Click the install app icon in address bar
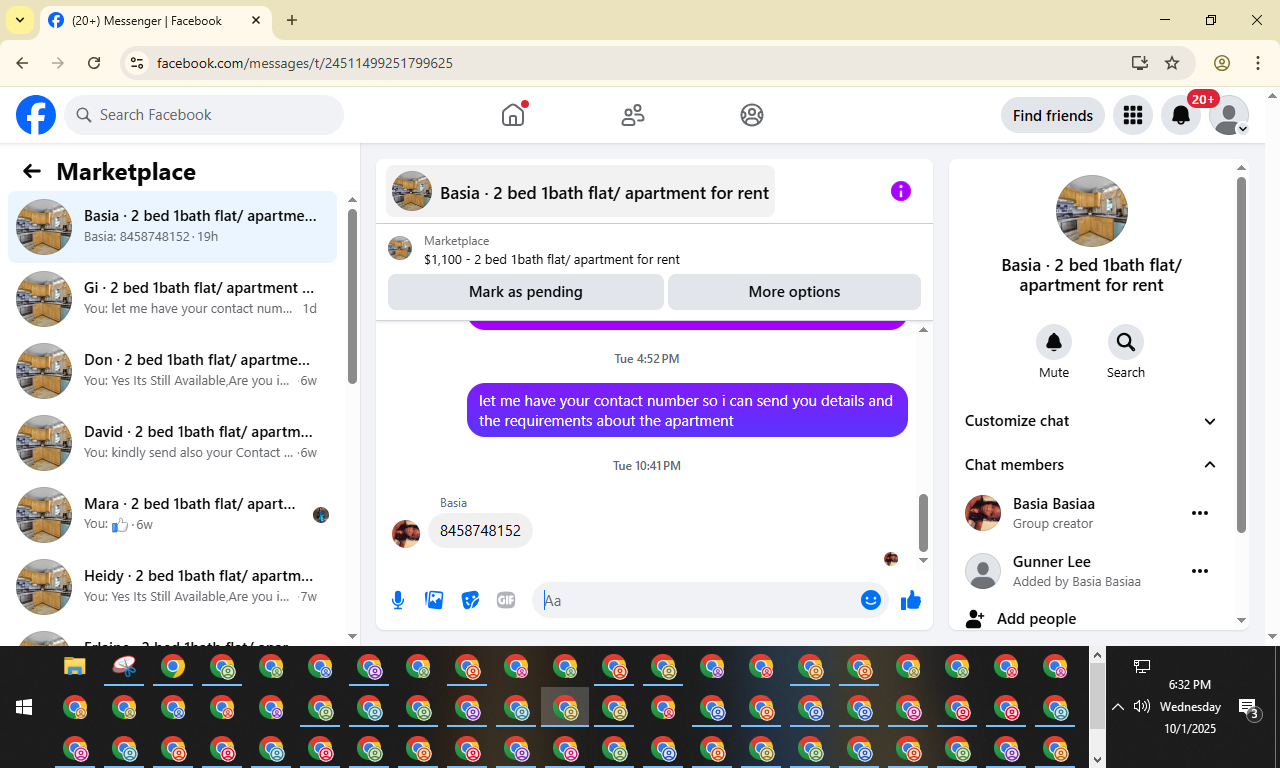Viewport: 1280px width, 768px height. (1139, 63)
